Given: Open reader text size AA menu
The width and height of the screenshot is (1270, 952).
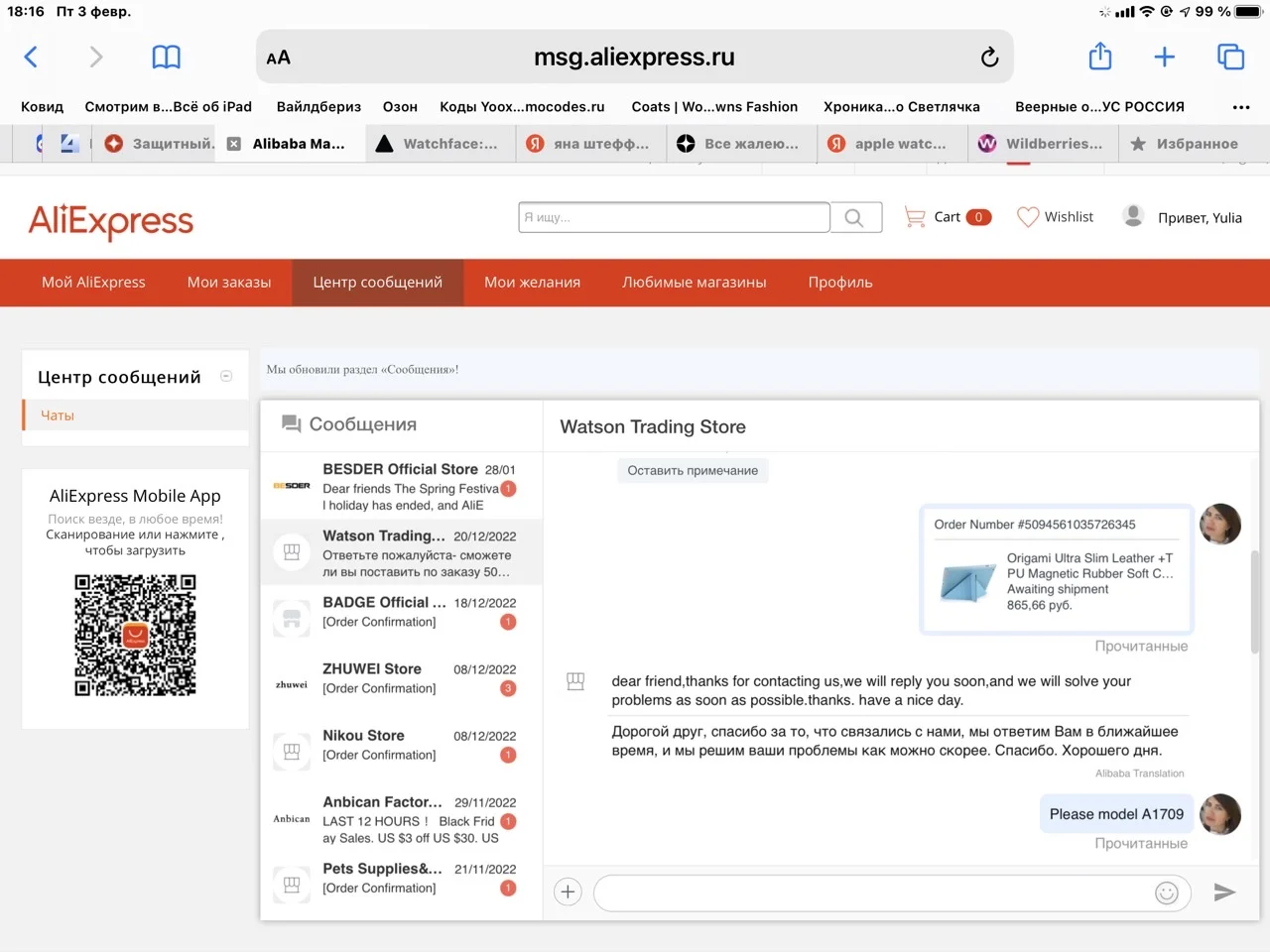Looking at the screenshot, I should tap(279, 58).
